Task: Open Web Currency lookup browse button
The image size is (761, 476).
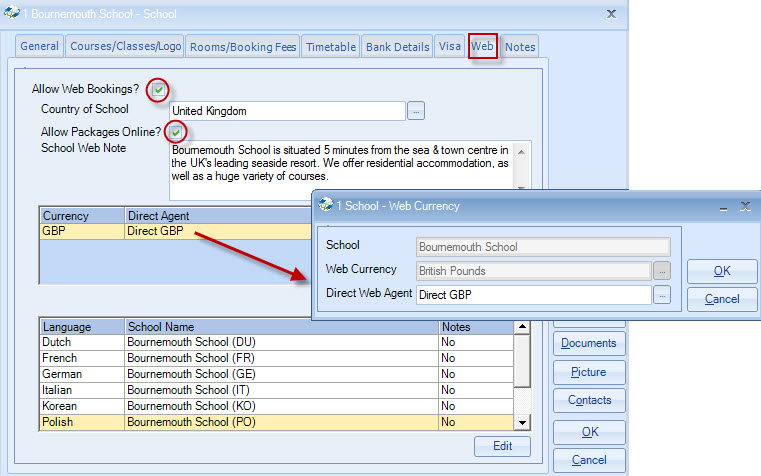Action: pyautogui.click(x=661, y=270)
